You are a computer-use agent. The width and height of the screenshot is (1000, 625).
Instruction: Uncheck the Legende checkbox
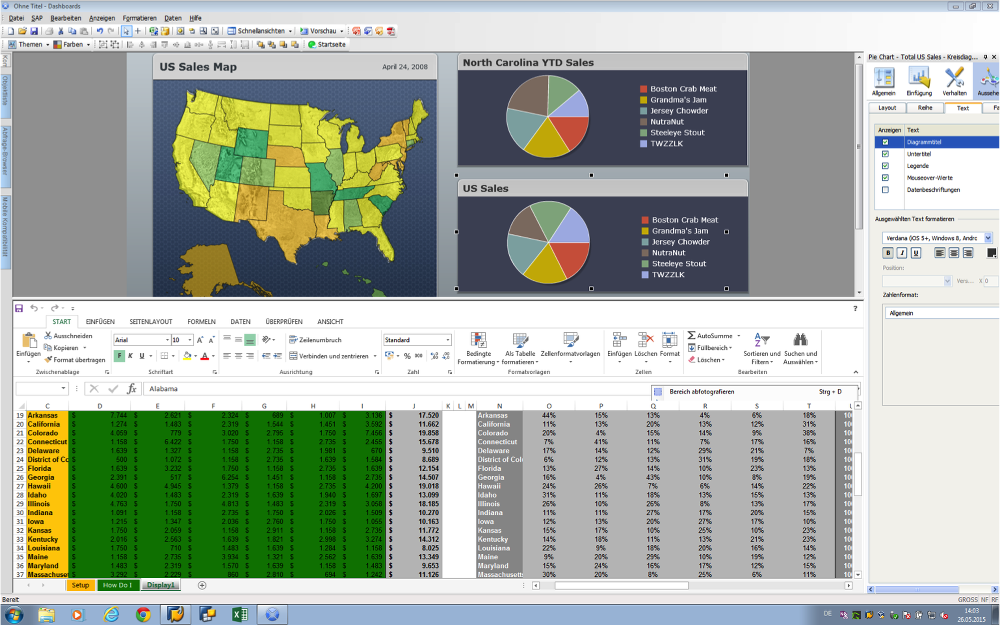tap(885, 166)
